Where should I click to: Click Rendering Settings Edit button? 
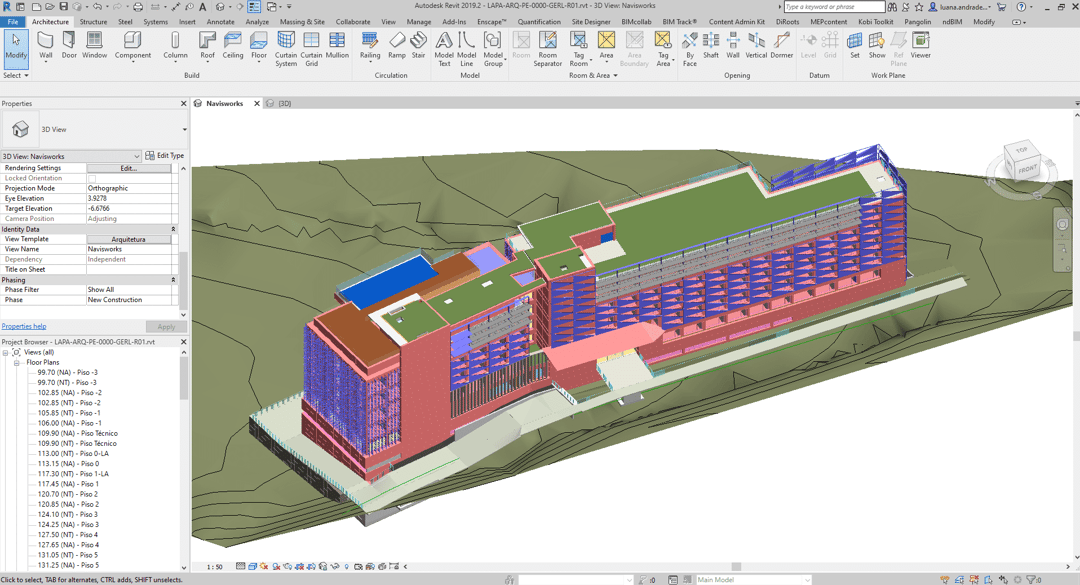click(129, 168)
